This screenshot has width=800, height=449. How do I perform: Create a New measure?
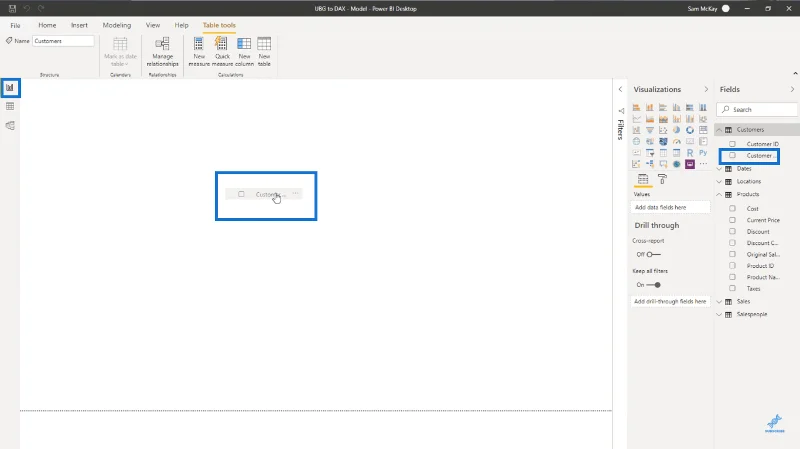pos(199,52)
